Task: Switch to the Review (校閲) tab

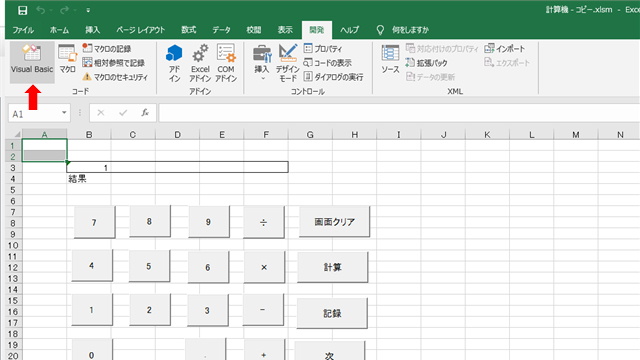Action: pos(253,30)
